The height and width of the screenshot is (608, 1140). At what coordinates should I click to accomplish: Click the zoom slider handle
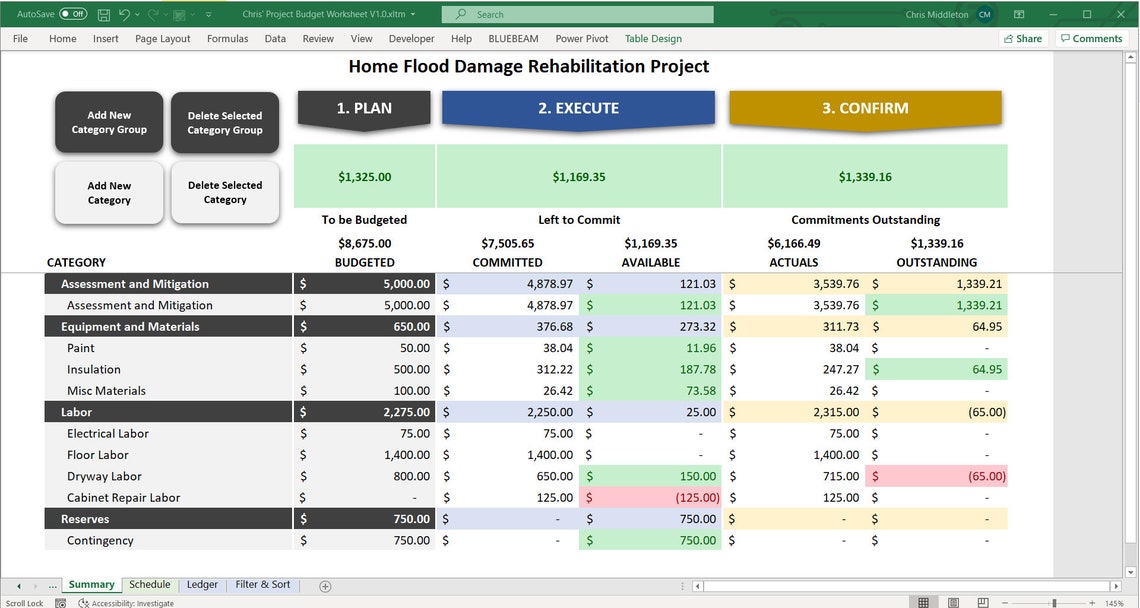click(x=1053, y=603)
